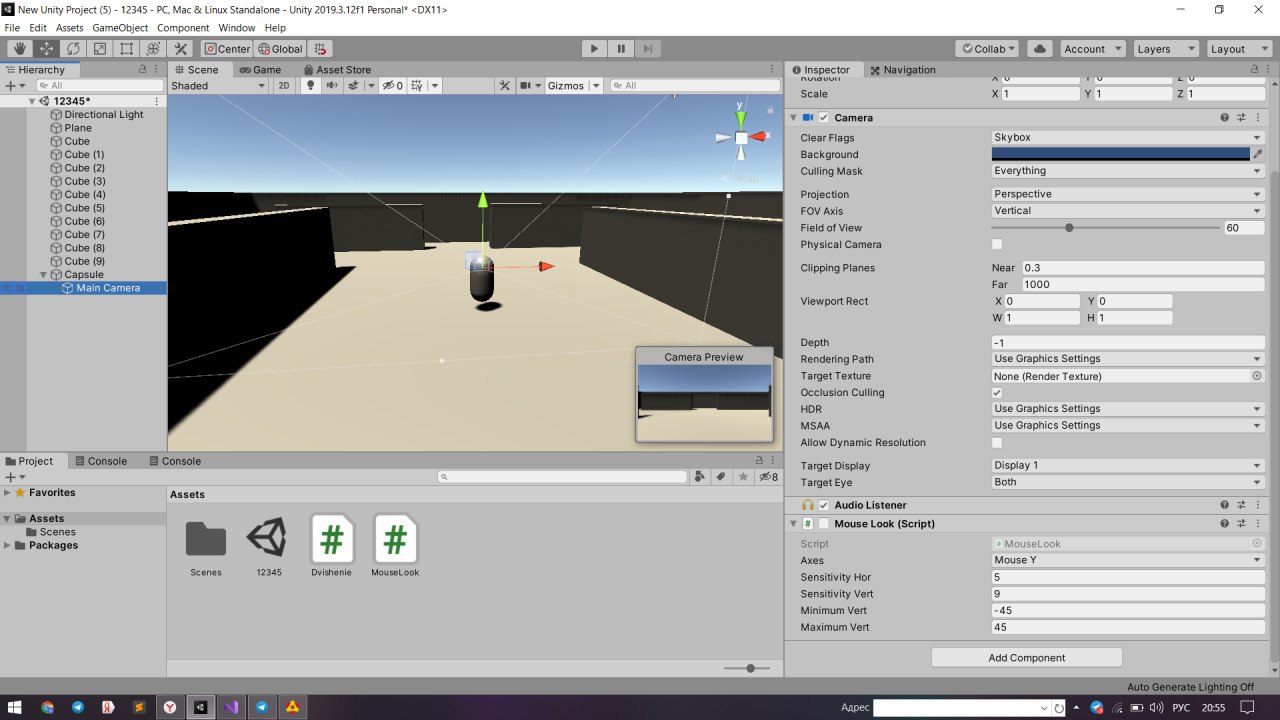Save Project search to favorites star
Screen dimensions: 1280x720
point(743,477)
